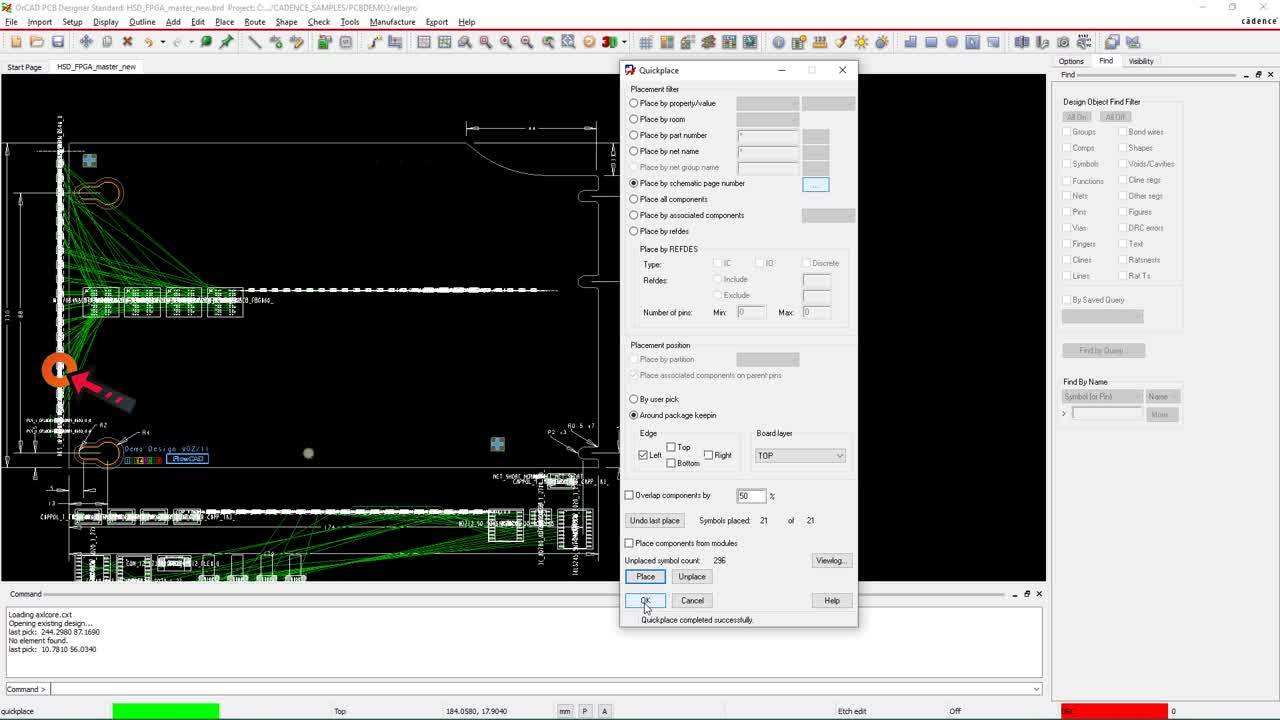Save the design with the floppy icon
This screenshot has height=720, width=1280.
tap(58, 42)
